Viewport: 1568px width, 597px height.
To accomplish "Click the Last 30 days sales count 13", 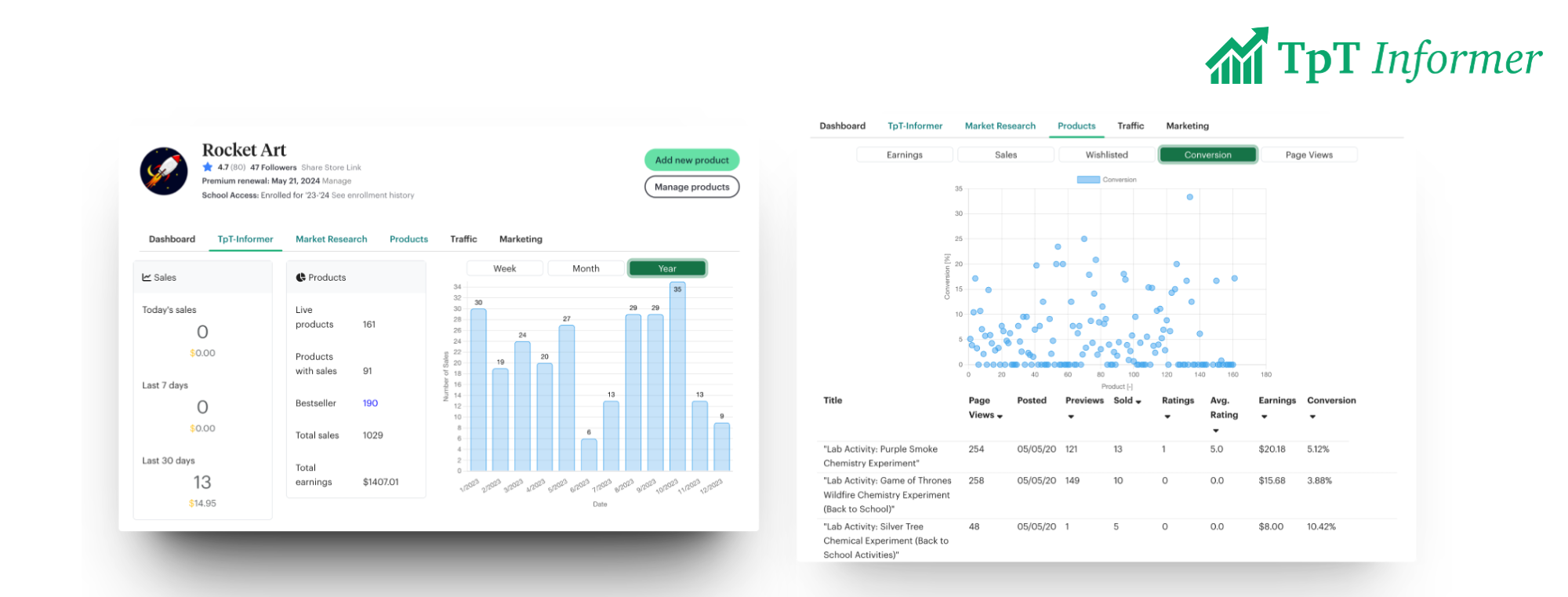I will (202, 482).
